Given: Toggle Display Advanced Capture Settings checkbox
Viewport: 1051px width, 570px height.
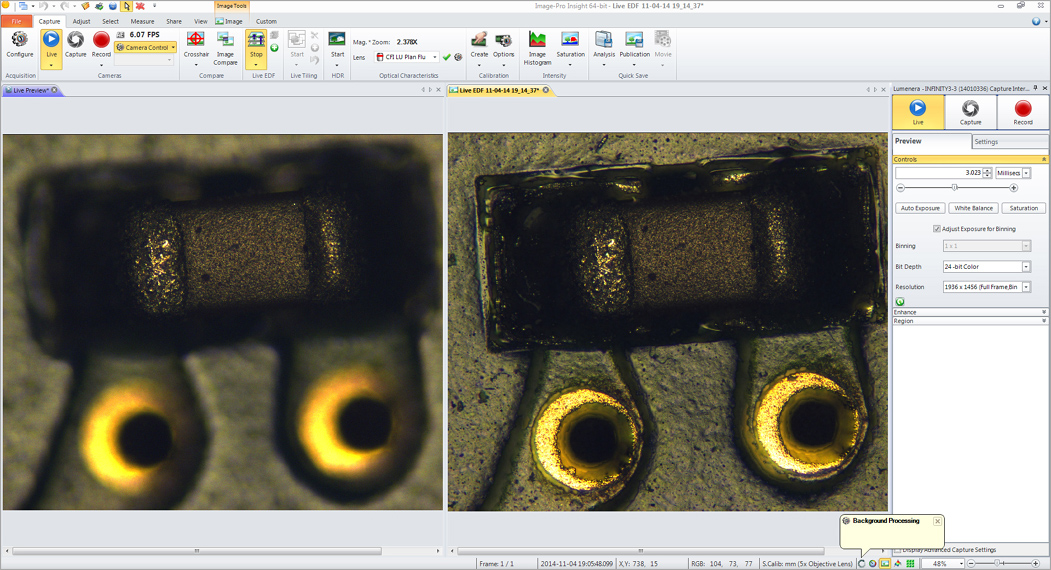Looking at the screenshot, I should 898,550.
